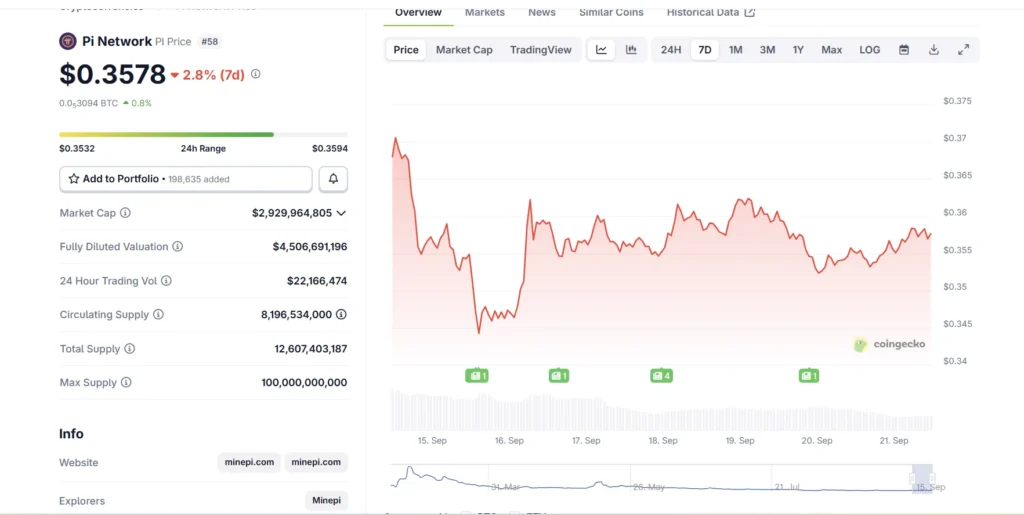Viewport: 1024px width, 515px height.
Task: Toggle the LOG scale option
Action: click(x=870, y=50)
